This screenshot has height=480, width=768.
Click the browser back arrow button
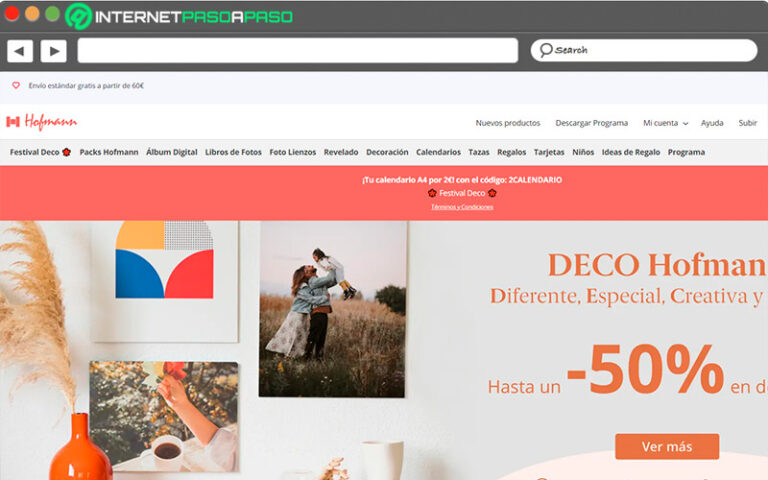point(20,51)
